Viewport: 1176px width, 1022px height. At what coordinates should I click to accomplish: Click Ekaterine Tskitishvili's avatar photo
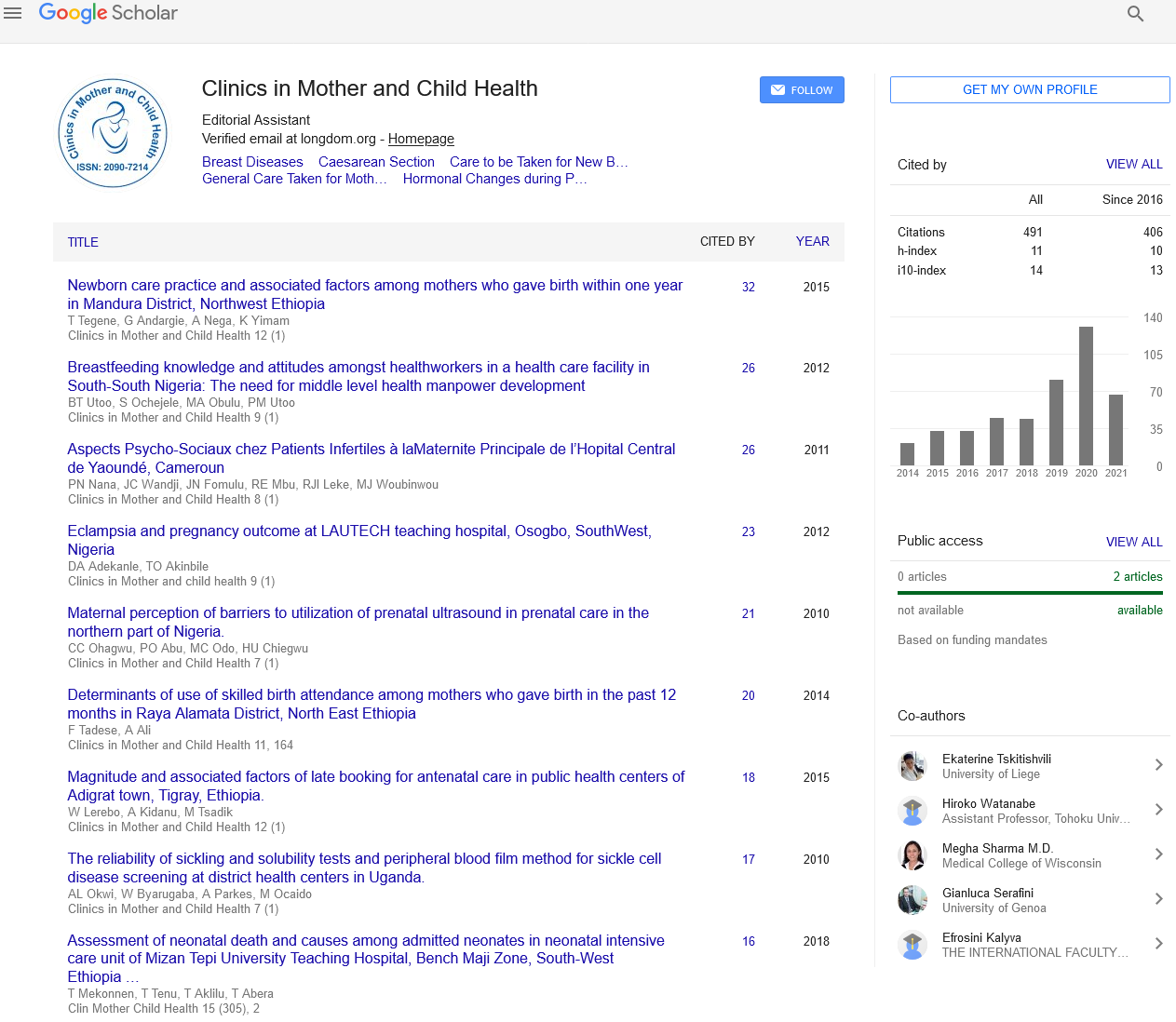point(912,766)
